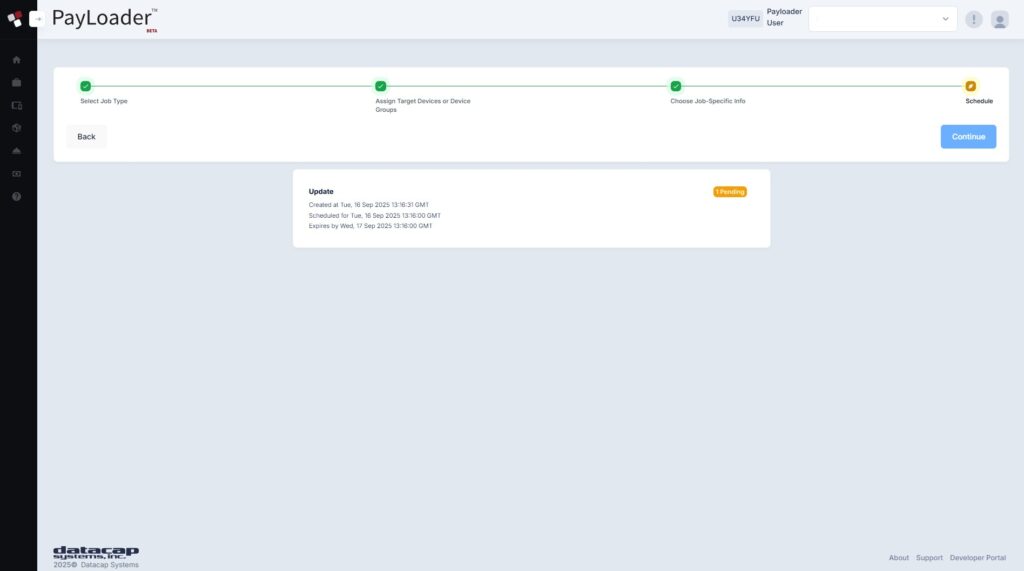Click the Back button
Screen dimensions: 1024x571
(86, 137)
